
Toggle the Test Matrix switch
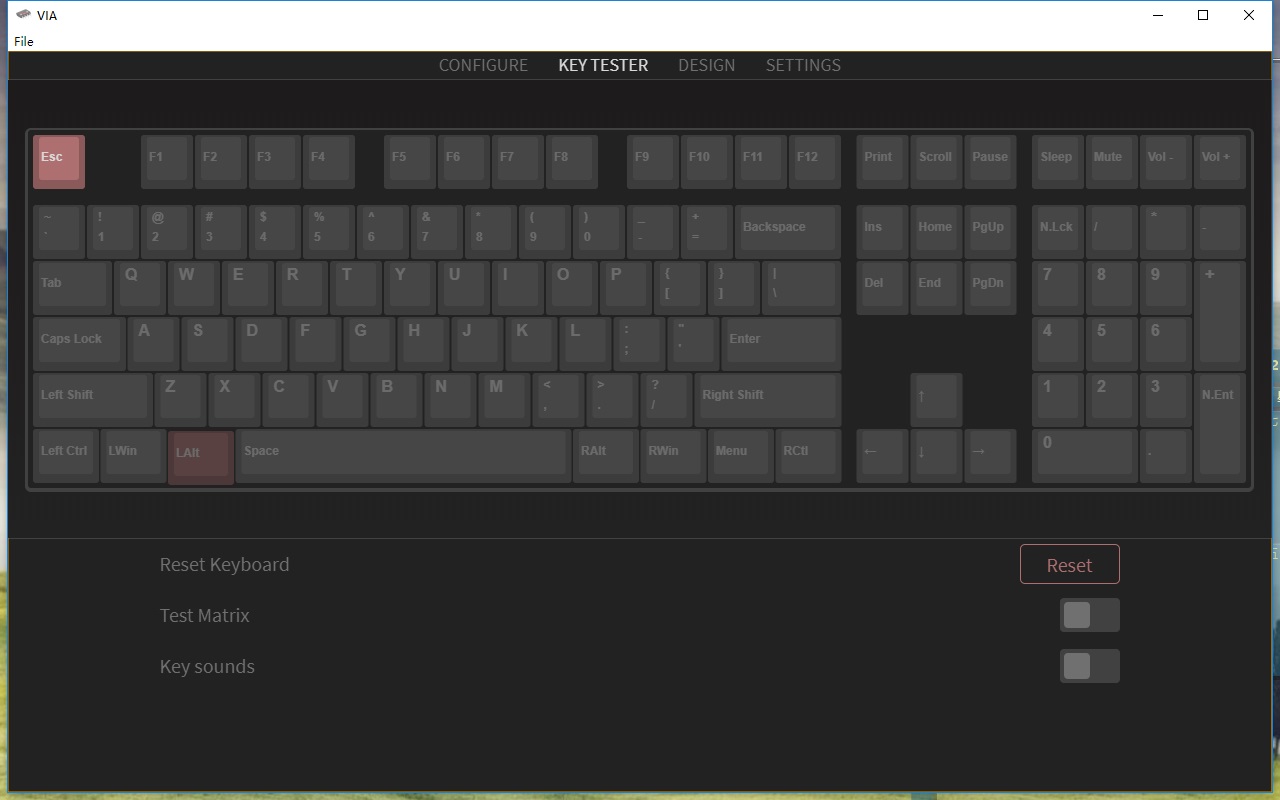(x=1089, y=615)
